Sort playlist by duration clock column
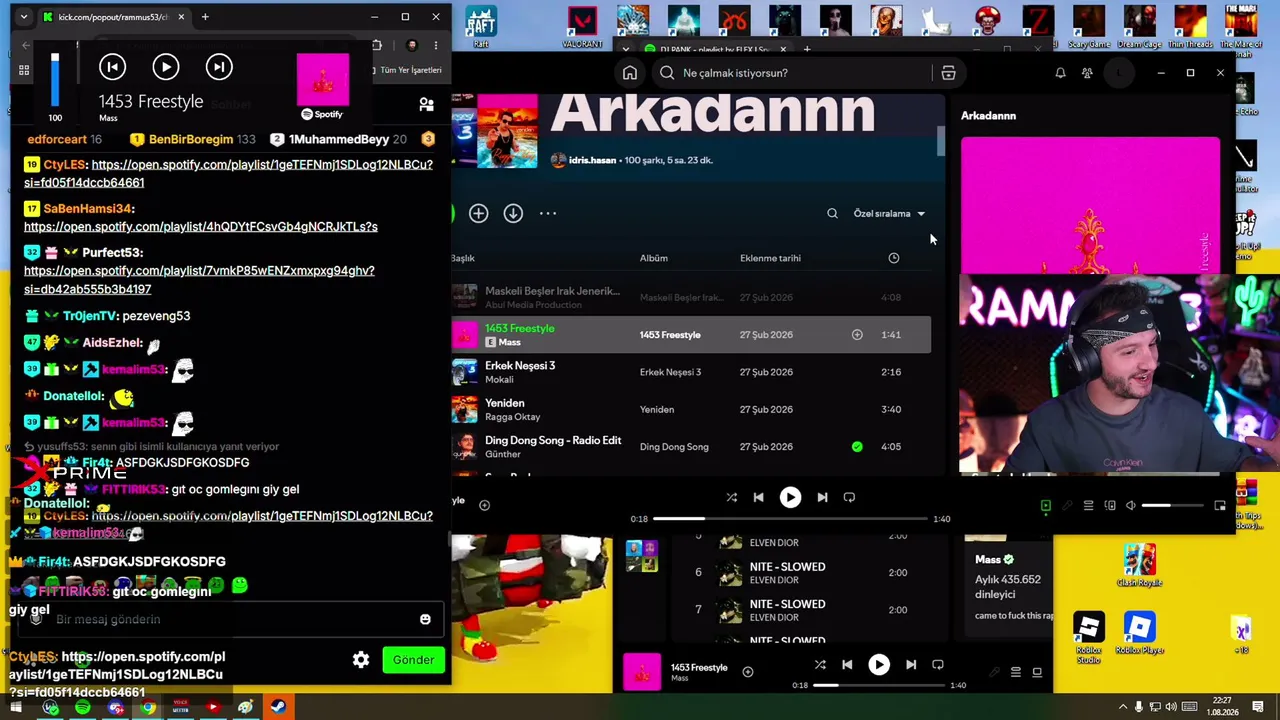 coord(893,258)
